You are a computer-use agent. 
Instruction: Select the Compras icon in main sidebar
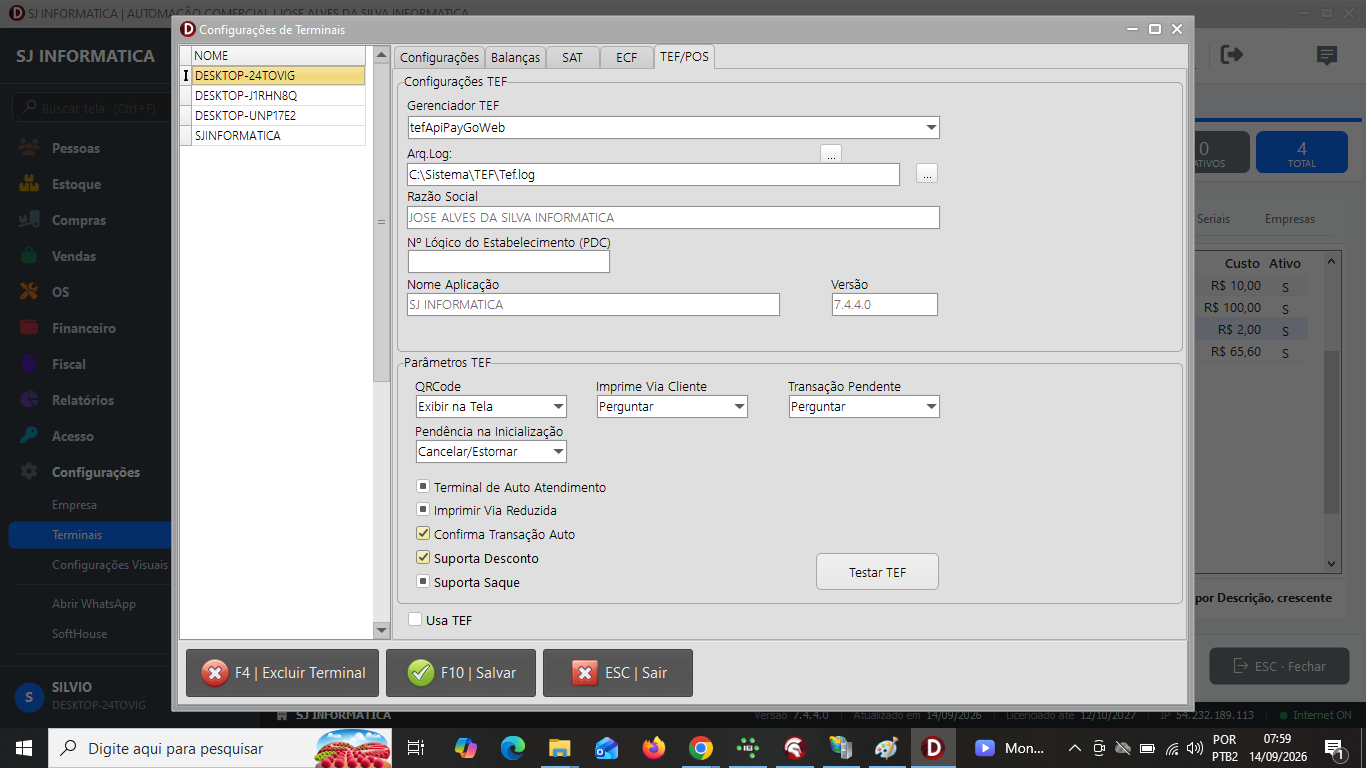pyautogui.click(x=30, y=220)
